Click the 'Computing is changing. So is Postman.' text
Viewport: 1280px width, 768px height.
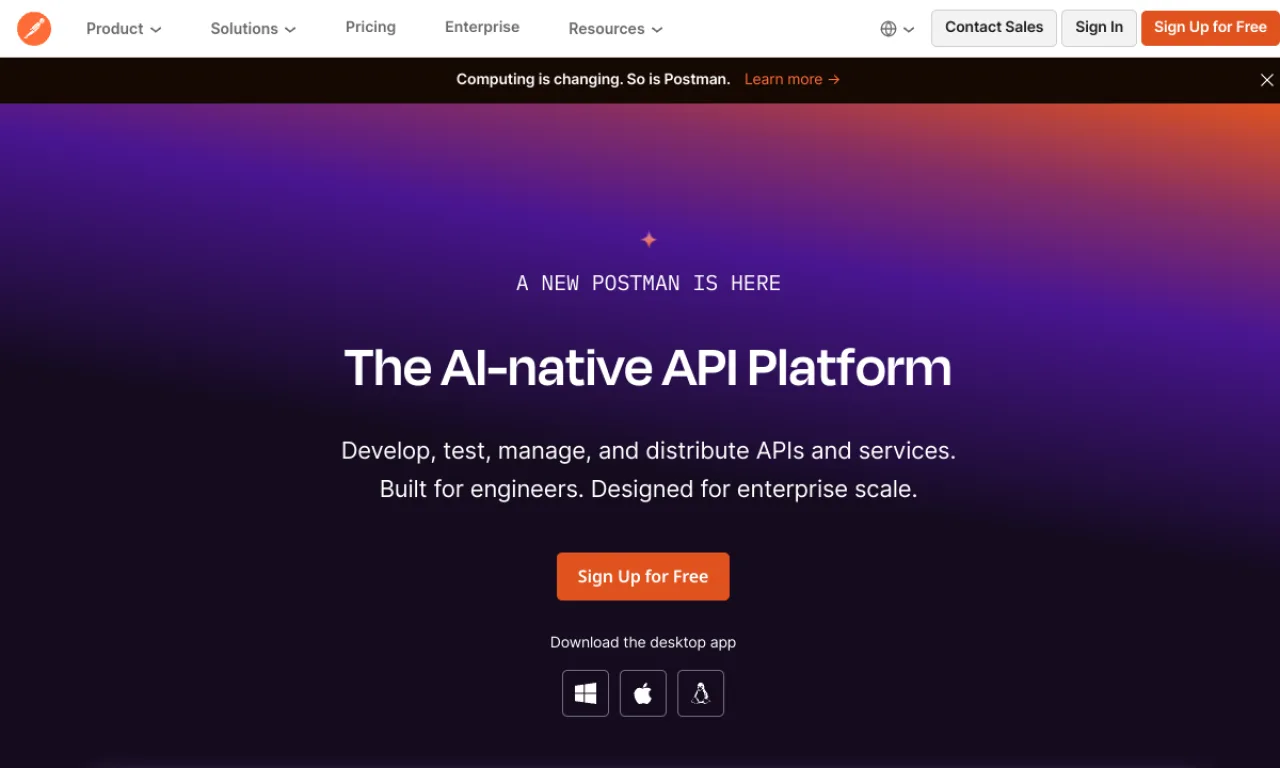[x=593, y=79]
